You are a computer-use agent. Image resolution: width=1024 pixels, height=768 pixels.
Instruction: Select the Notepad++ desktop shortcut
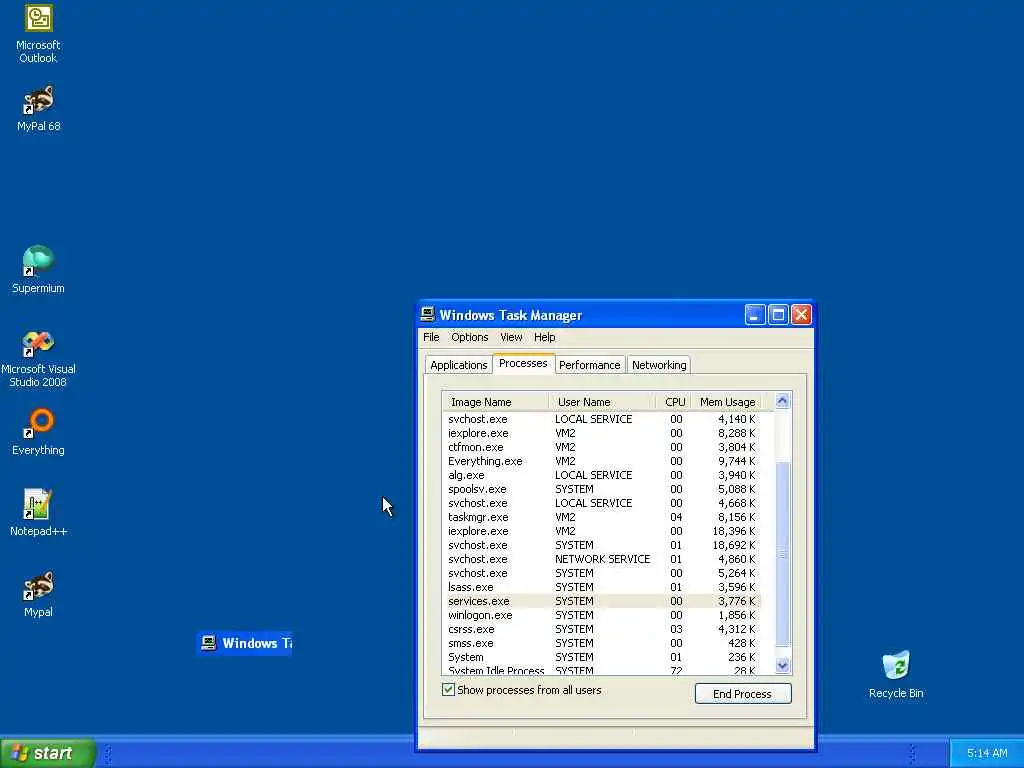point(39,513)
